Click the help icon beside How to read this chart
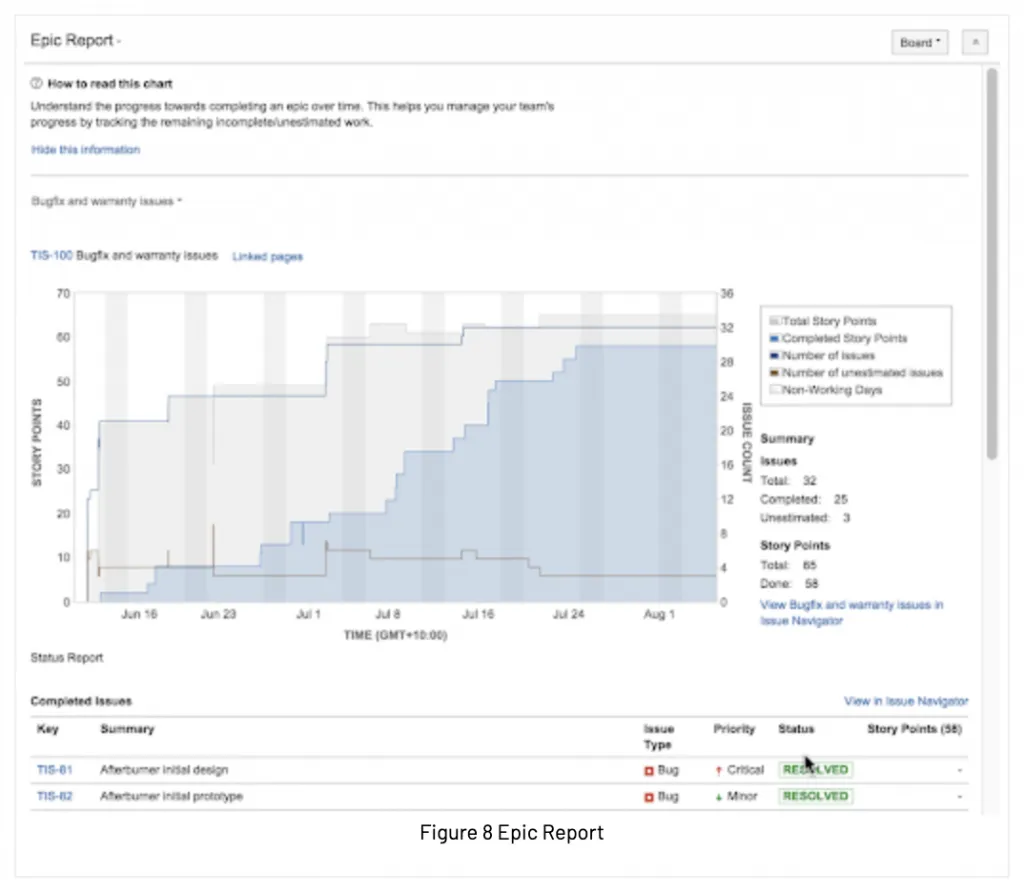Image resolution: width=1024 pixels, height=892 pixels. tap(37, 84)
